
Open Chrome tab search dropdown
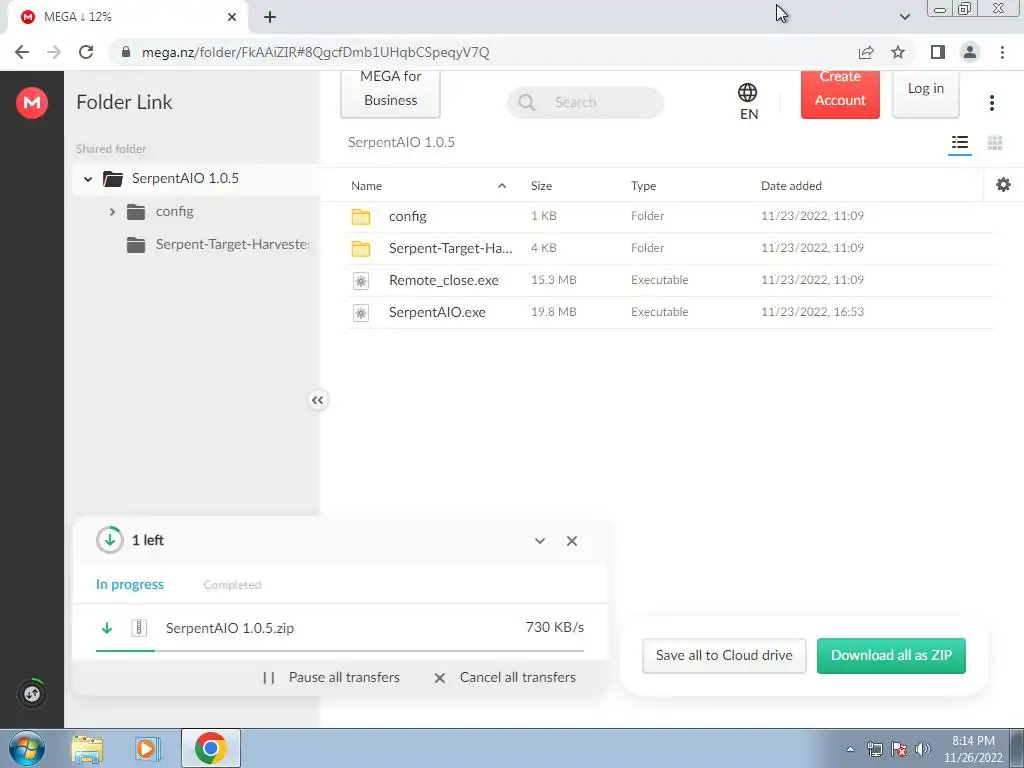[904, 17]
